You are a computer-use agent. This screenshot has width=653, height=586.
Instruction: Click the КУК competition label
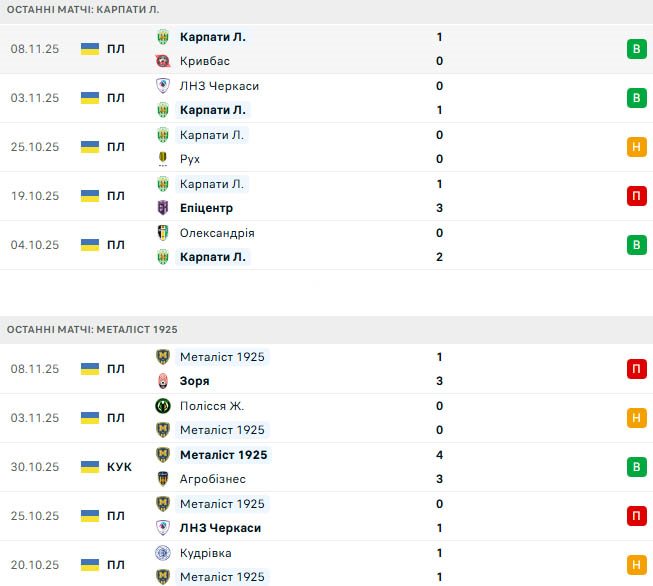119,467
